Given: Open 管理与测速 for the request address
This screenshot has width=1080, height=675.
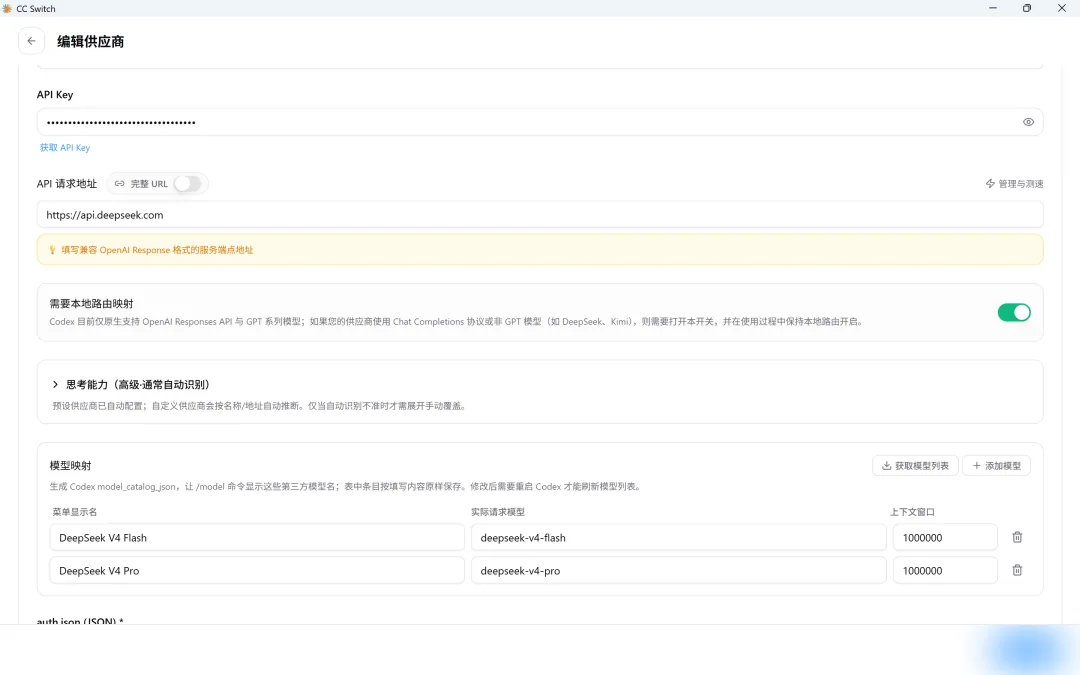Looking at the screenshot, I should (1014, 184).
